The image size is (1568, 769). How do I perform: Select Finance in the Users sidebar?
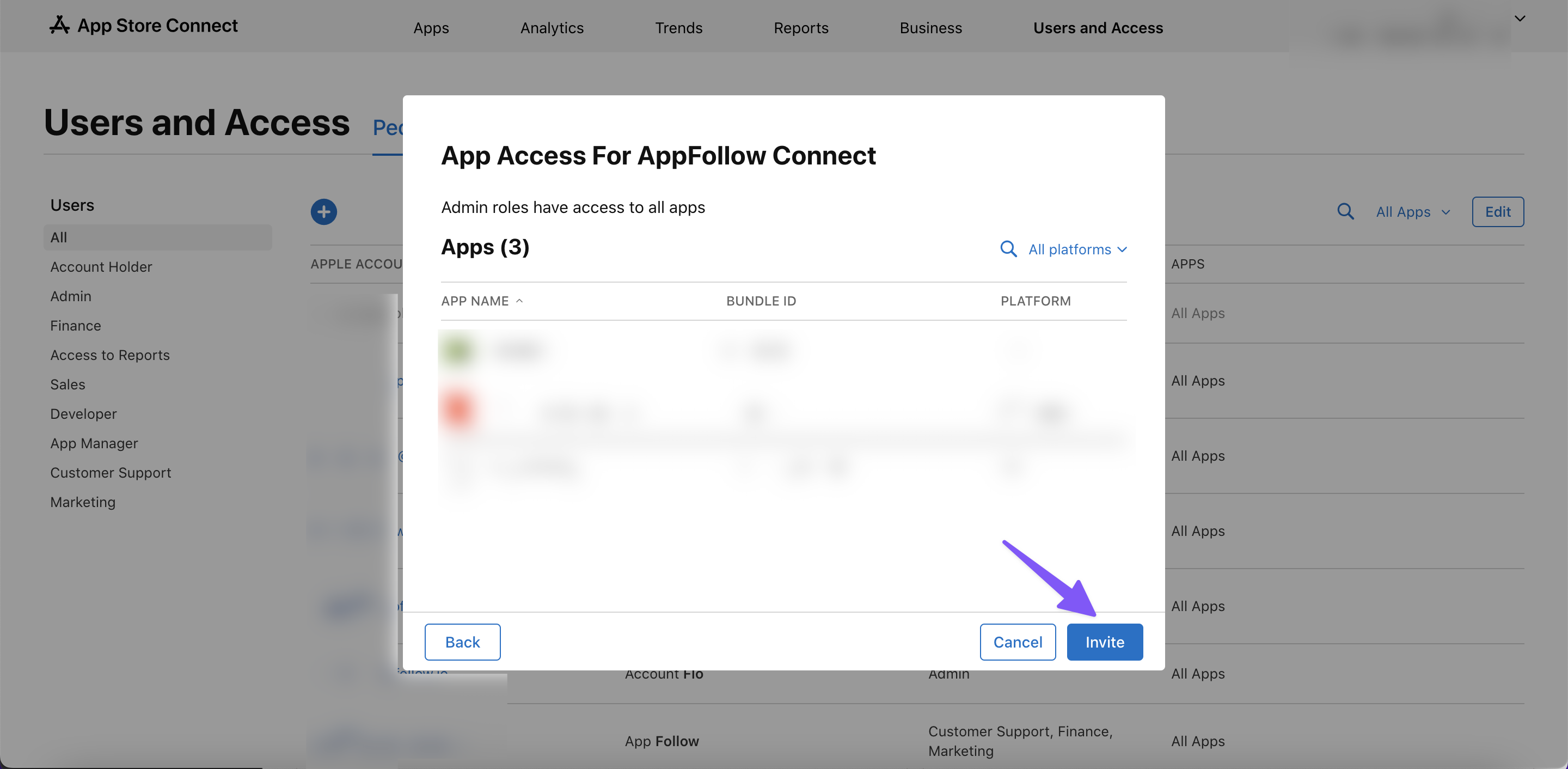[76, 326]
